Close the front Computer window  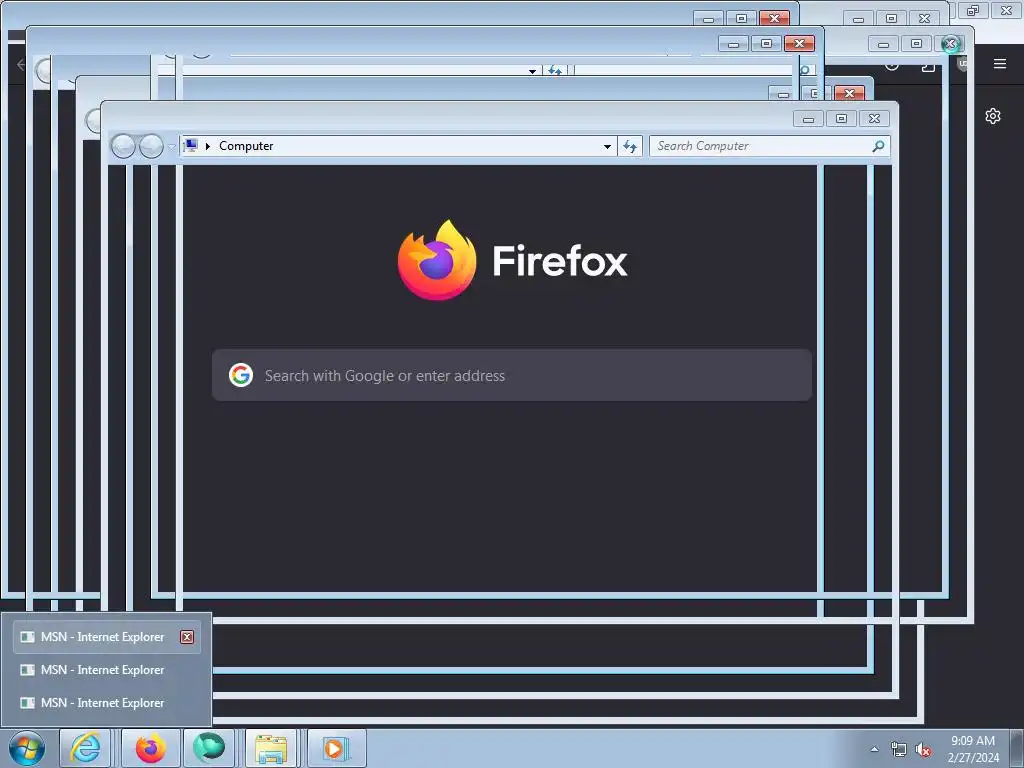pyautogui.click(x=874, y=119)
